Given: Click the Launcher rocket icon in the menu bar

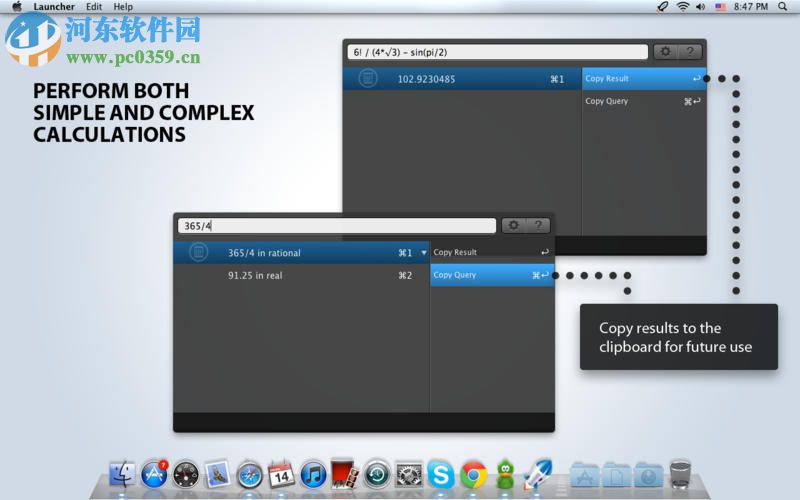Looking at the screenshot, I should click(x=662, y=7).
